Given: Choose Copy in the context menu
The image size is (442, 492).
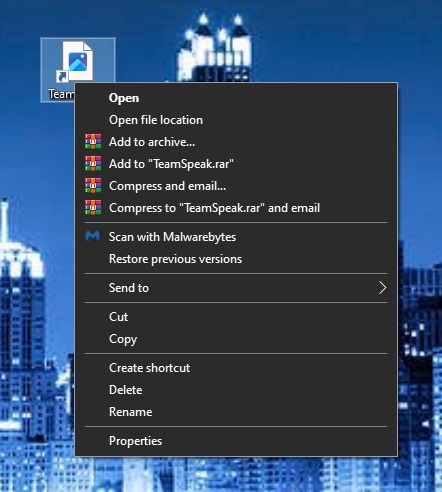Looking at the screenshot, I should (x=236, y=339).
